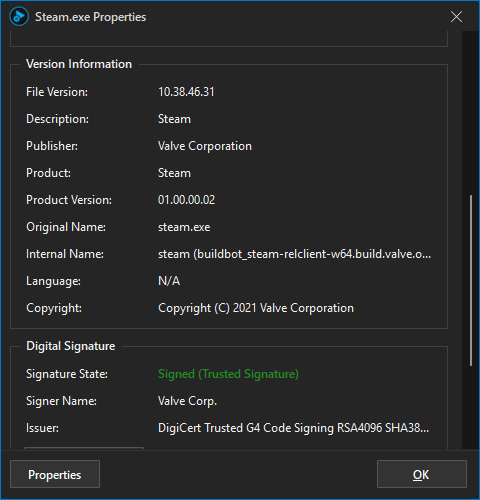
Task: Click the Internal Name: label
Action: point(65,254)
